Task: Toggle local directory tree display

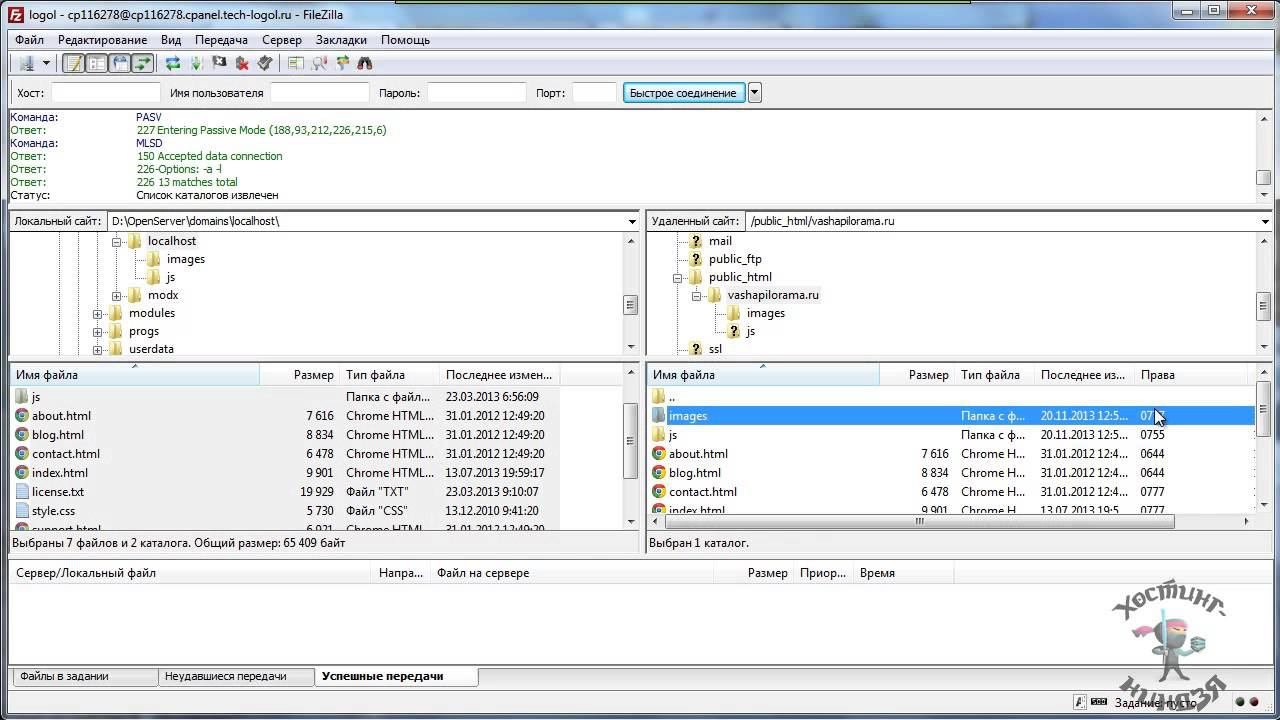Action: [x=96, y=63]
